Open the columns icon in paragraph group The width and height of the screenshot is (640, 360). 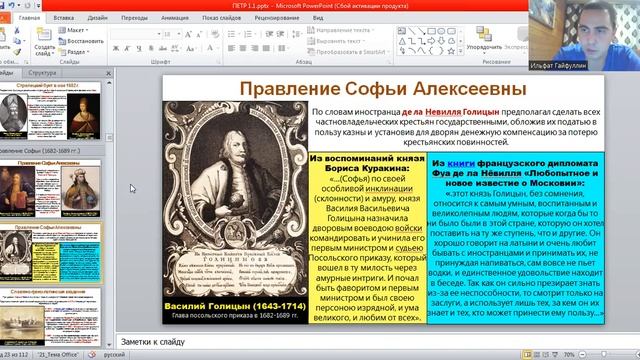click(283, 49)
